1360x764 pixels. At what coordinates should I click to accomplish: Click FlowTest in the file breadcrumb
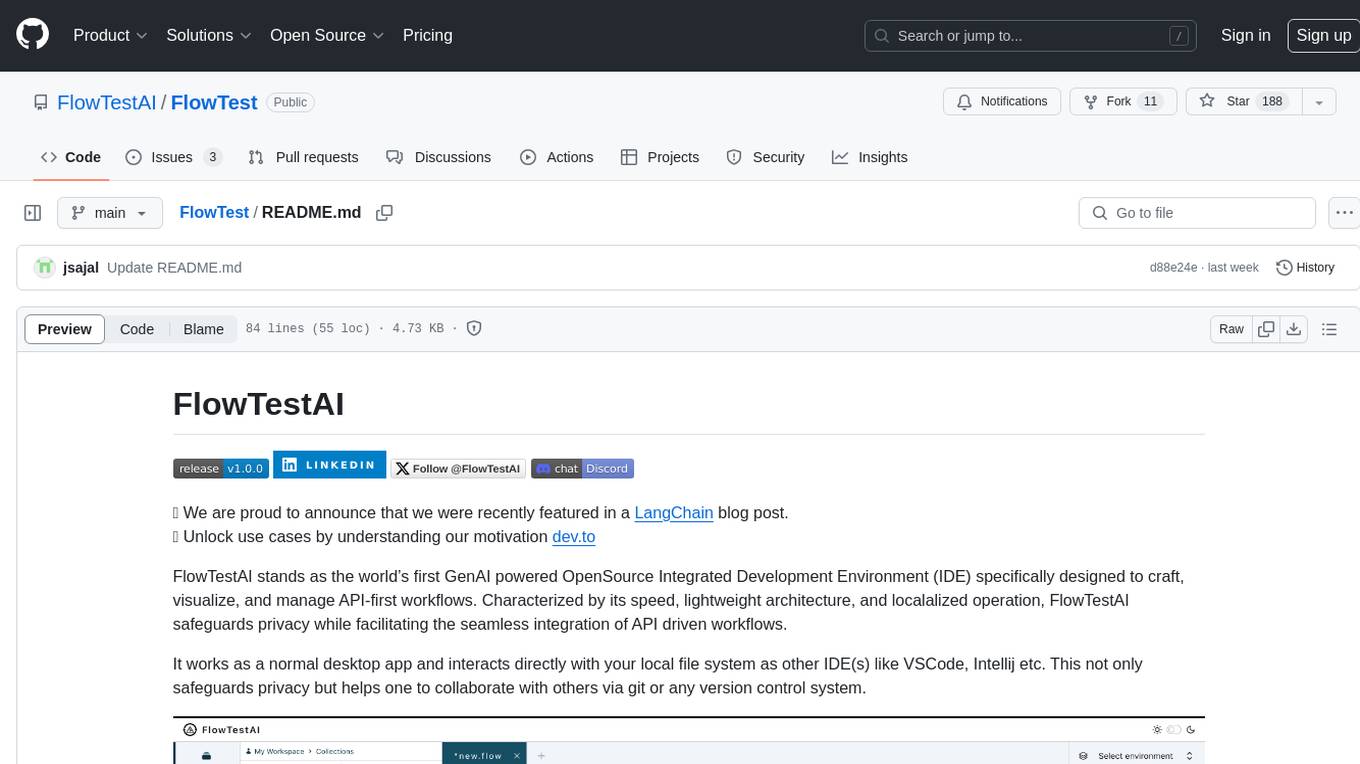pos(214,212)
